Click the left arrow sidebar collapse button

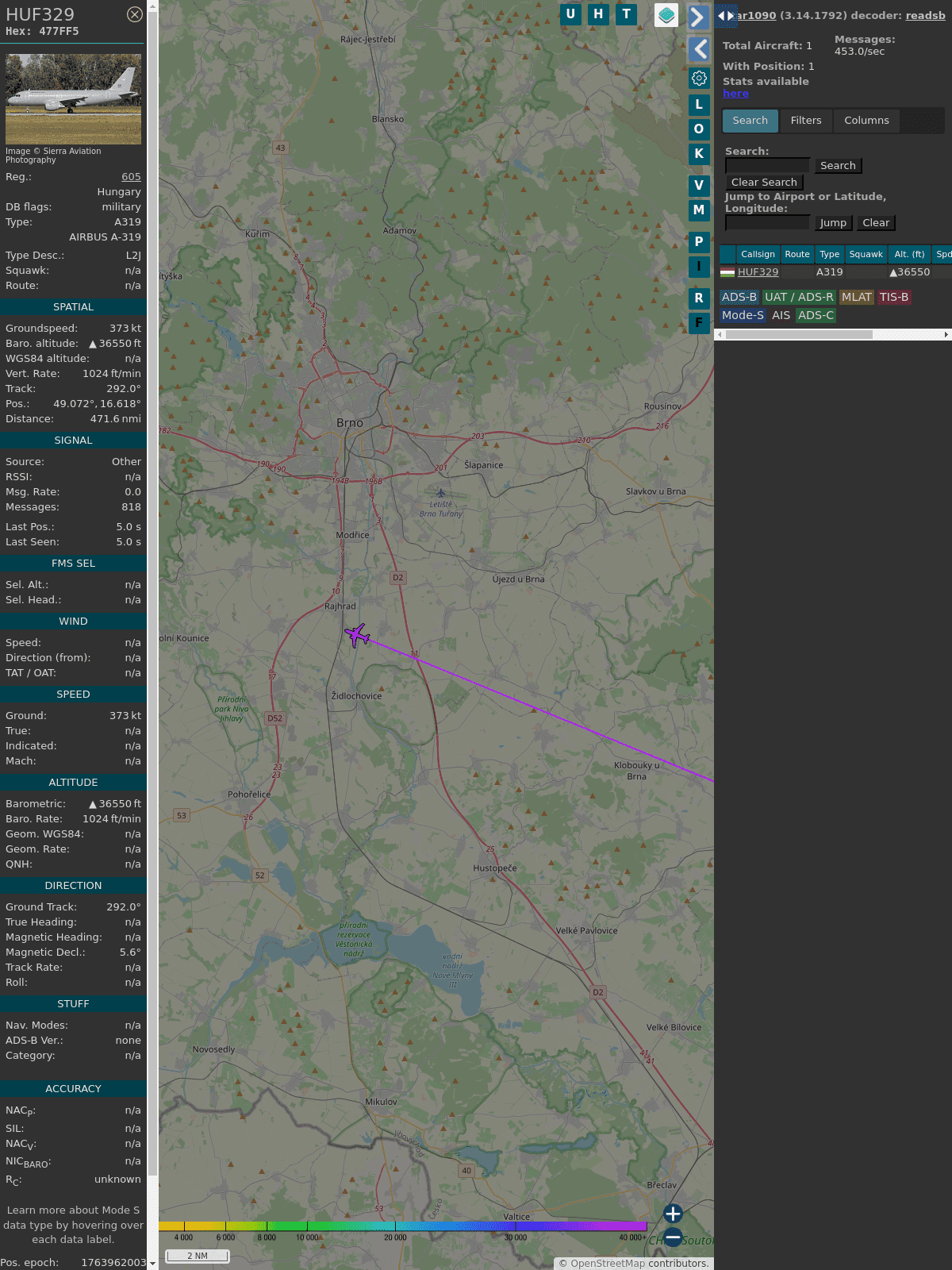[699, 49]
